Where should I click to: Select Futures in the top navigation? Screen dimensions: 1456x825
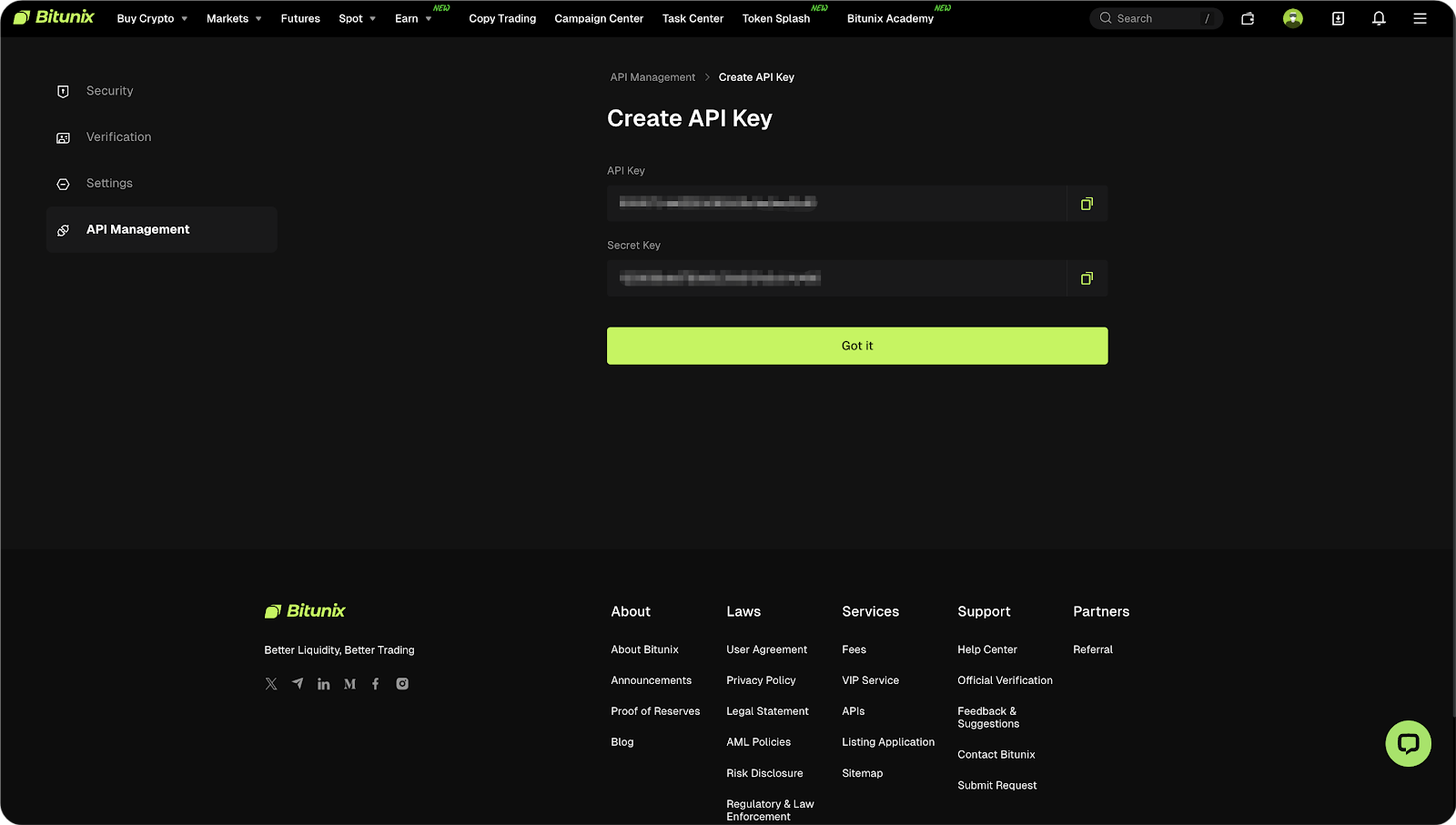300,18
